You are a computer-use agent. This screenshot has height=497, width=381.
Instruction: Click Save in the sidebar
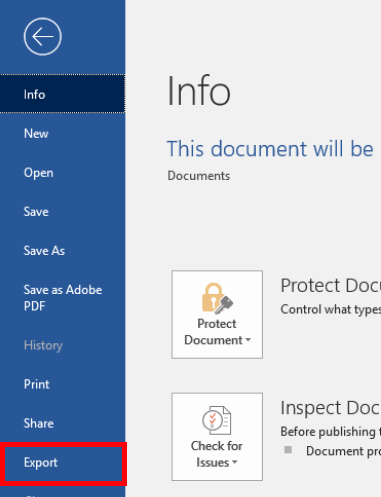click(x=62, y=212)
